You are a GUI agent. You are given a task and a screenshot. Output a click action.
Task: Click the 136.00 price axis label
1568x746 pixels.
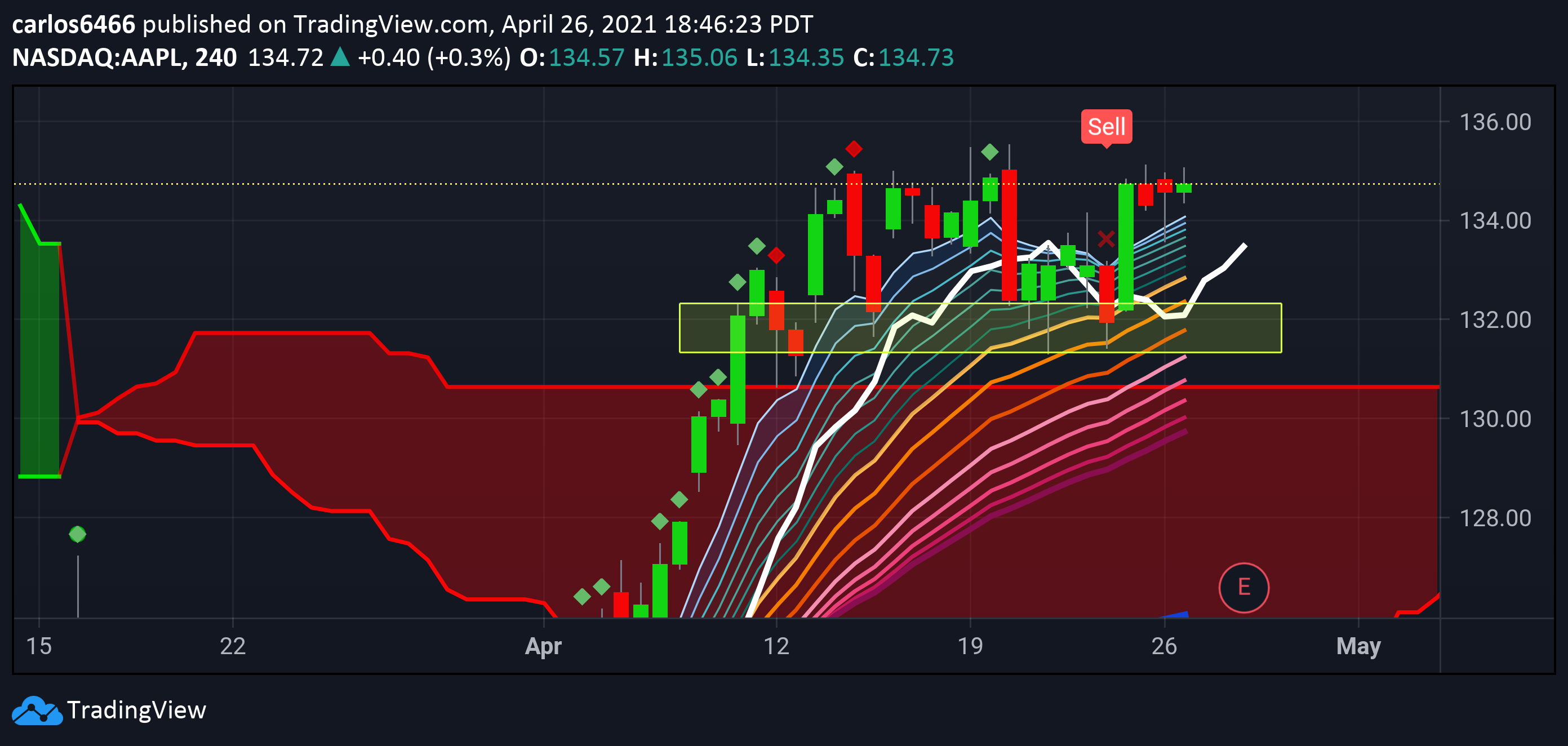(1495, 122)
